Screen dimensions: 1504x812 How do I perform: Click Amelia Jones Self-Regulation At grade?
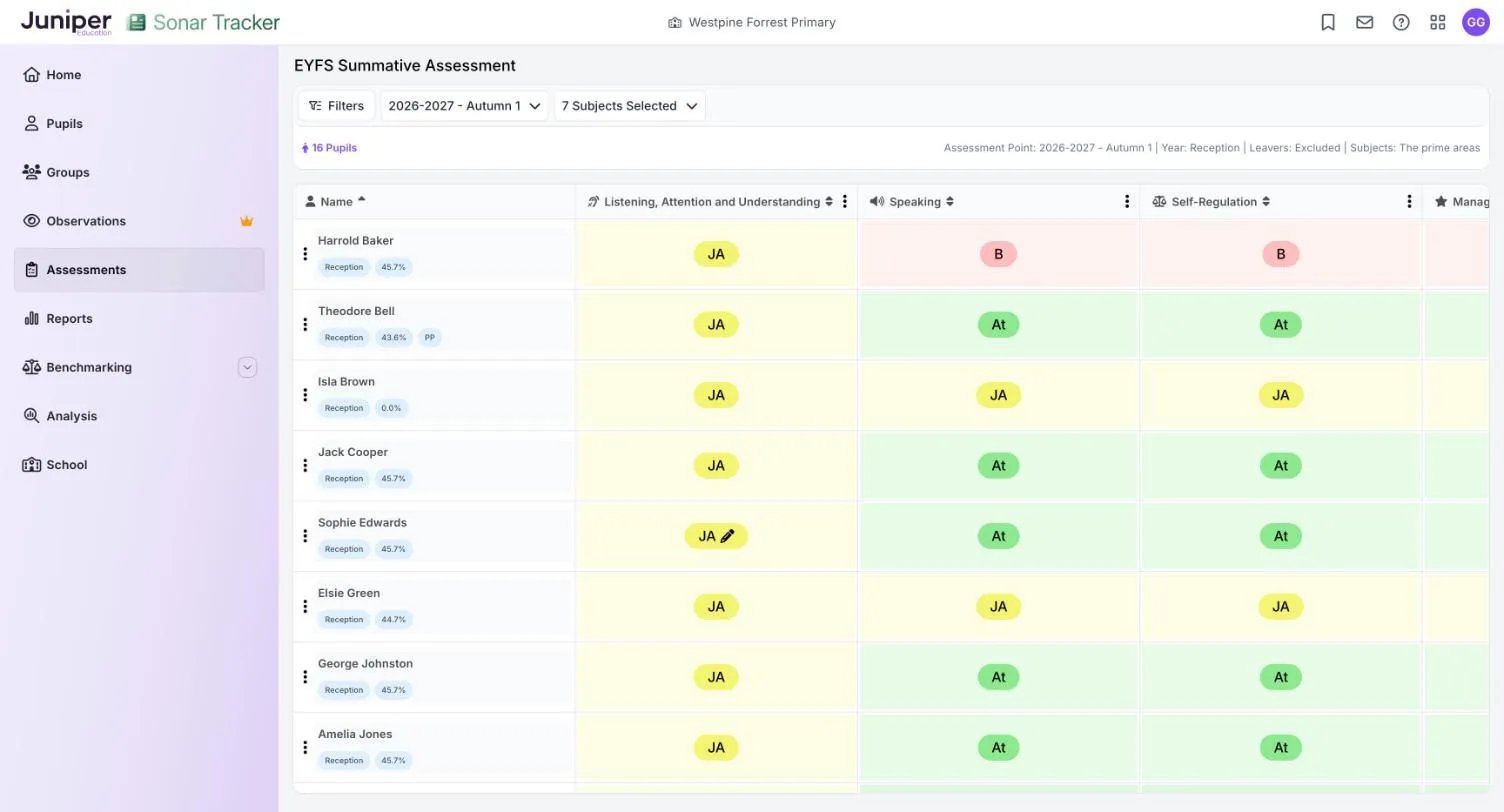1281,747
